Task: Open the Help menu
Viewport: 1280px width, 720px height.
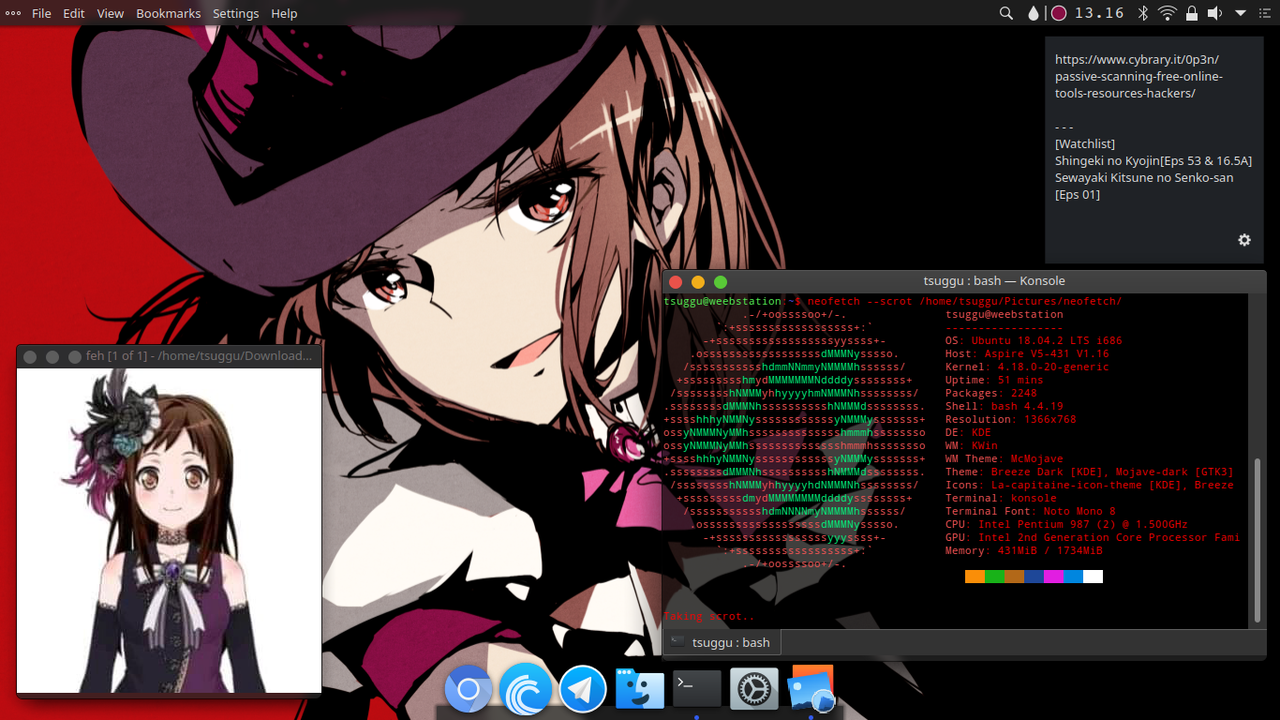Action: click(x=284, y=13)
